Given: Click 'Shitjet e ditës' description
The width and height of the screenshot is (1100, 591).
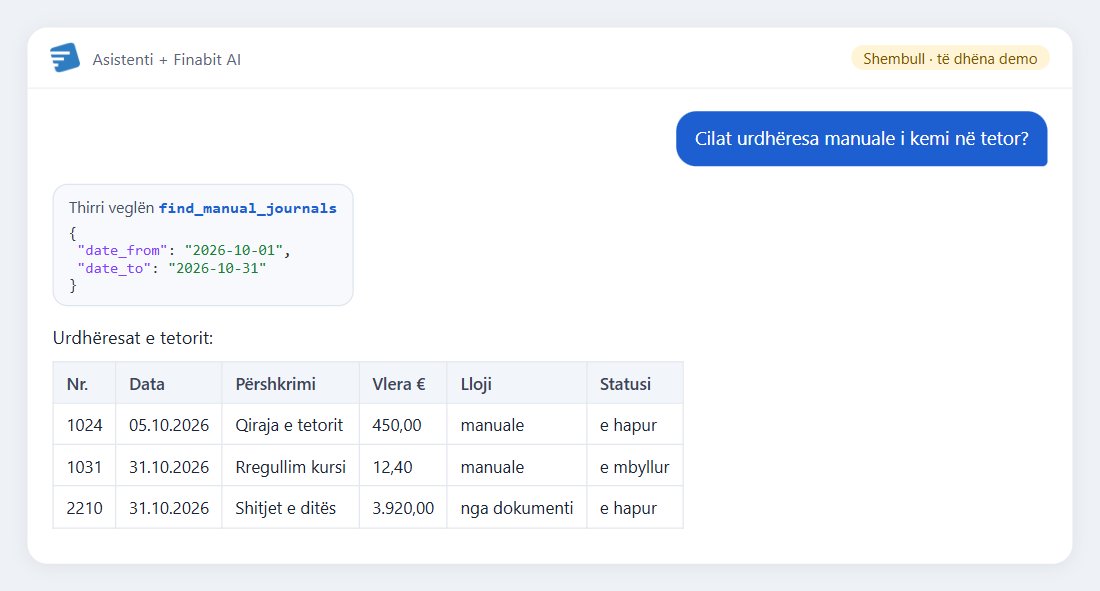Looking at the screenshot, I should [286, 507].
